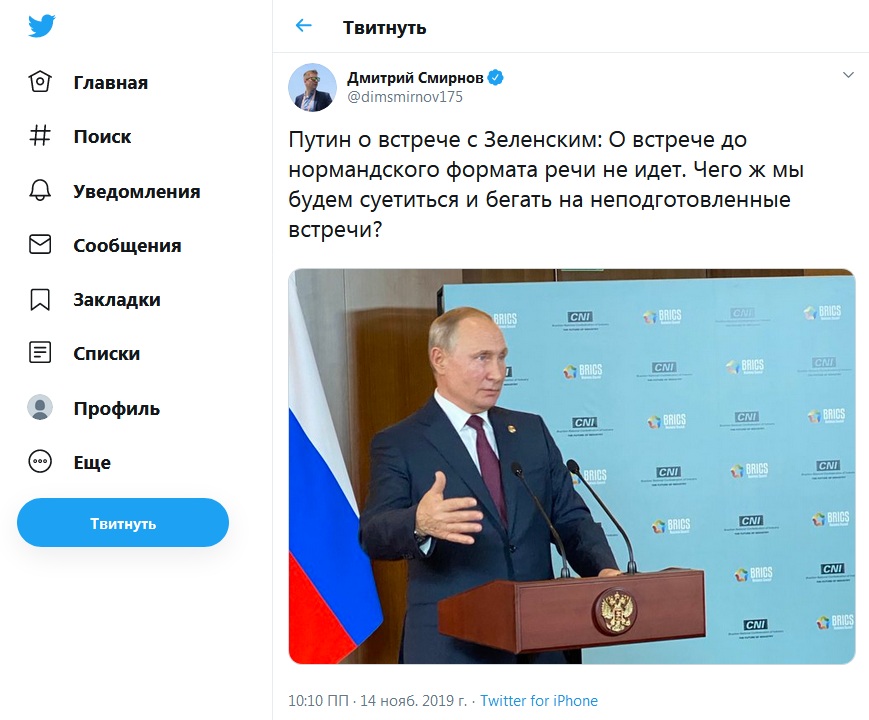This screenshot has width=869, height=720.
Task: Open the Главная menu item
Action: point(110,82)
